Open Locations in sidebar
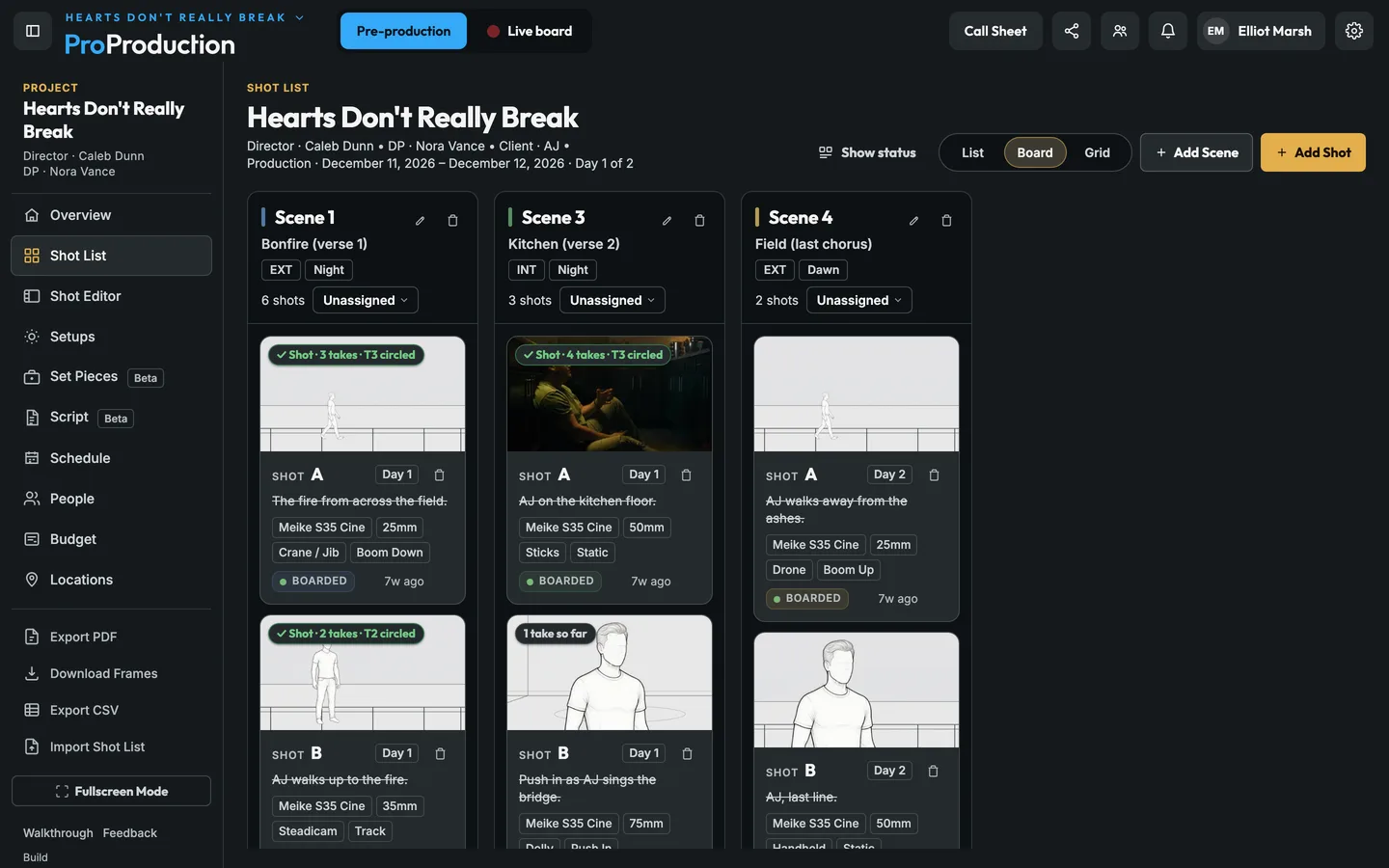Screen dimensions: 1389x868 [x=111, y=580]
